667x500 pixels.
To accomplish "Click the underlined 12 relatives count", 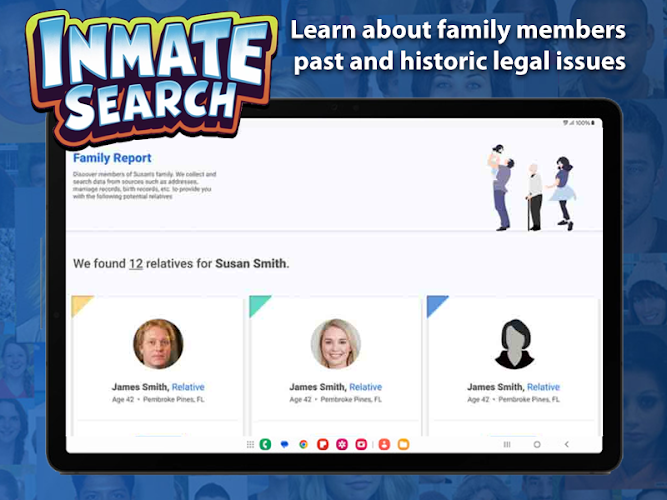I will pos(135,264).
